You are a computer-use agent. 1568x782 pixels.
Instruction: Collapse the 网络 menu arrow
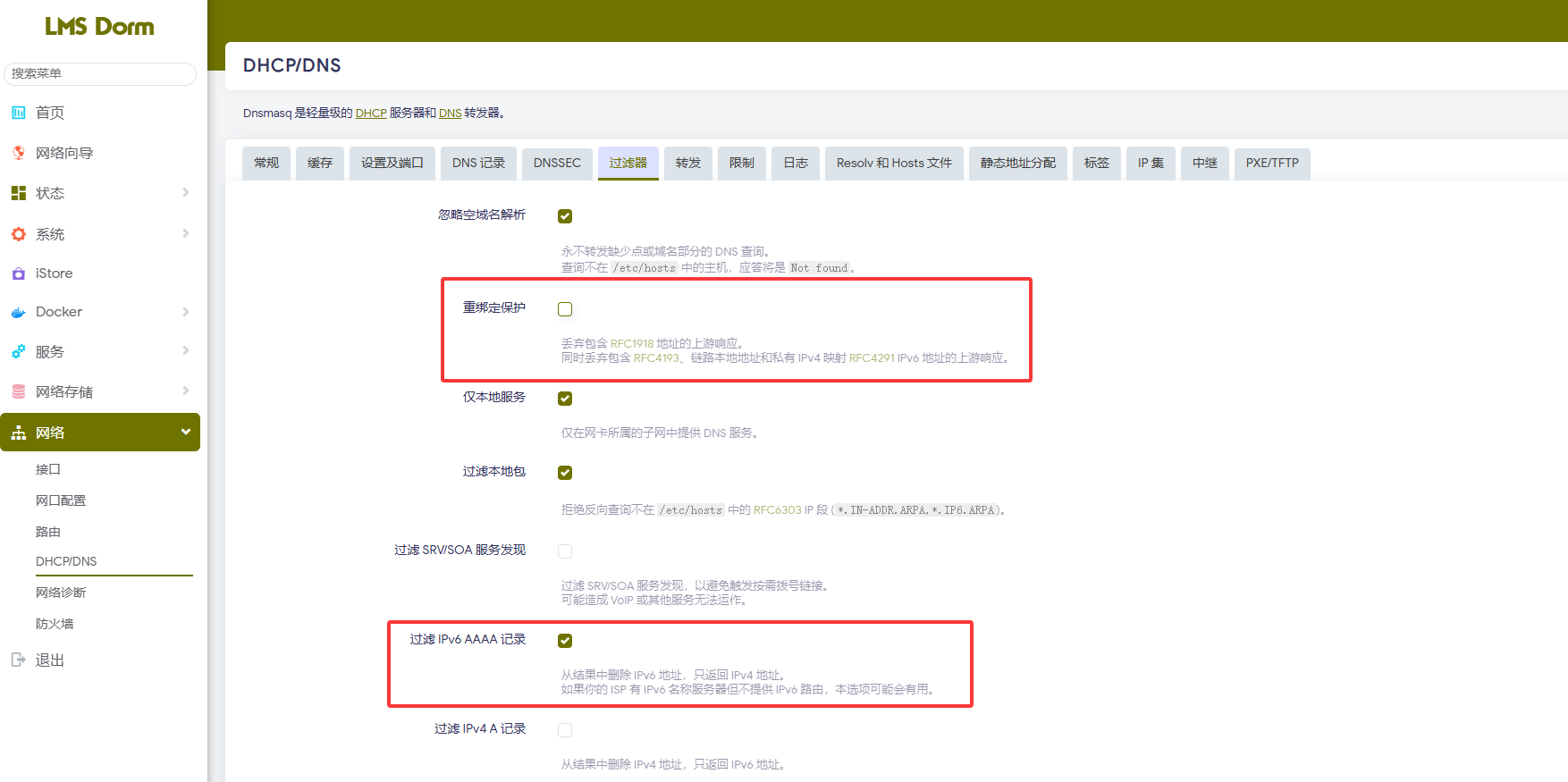[186, 432]
